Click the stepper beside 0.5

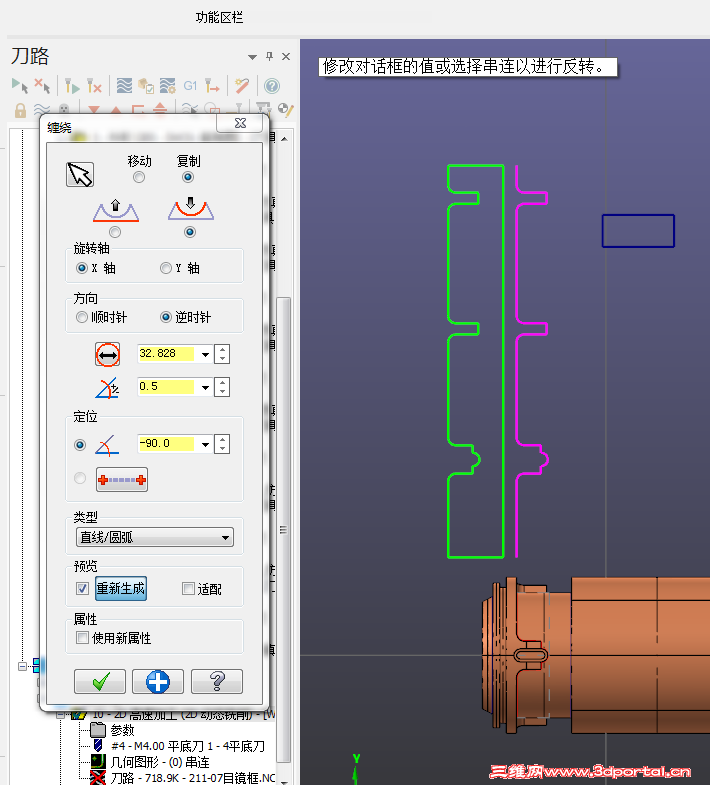222,387
